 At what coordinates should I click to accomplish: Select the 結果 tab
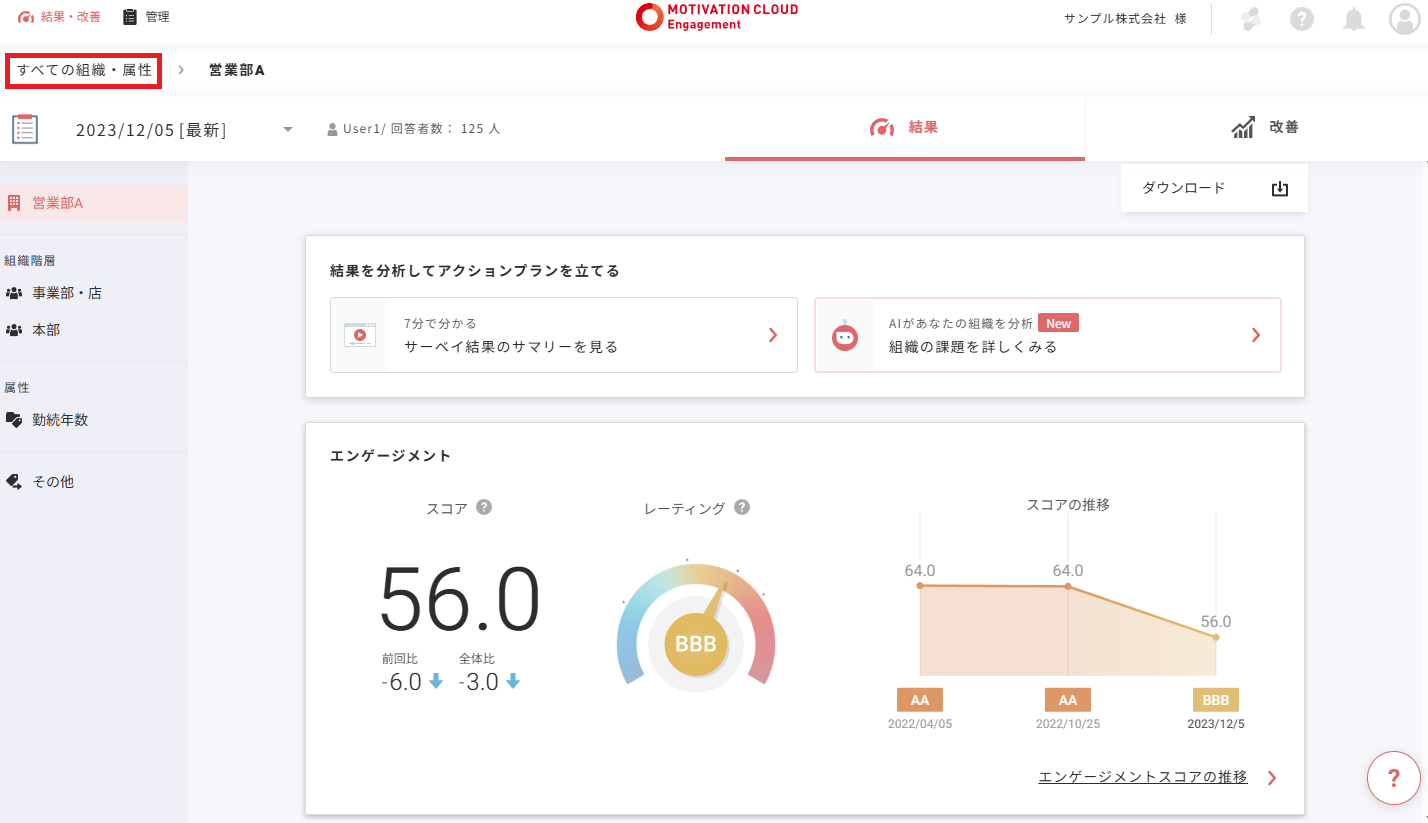904,128
